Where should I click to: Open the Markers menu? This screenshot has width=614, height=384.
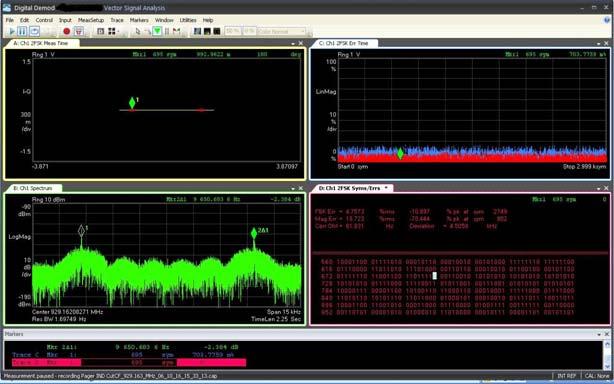click(139, 20)
